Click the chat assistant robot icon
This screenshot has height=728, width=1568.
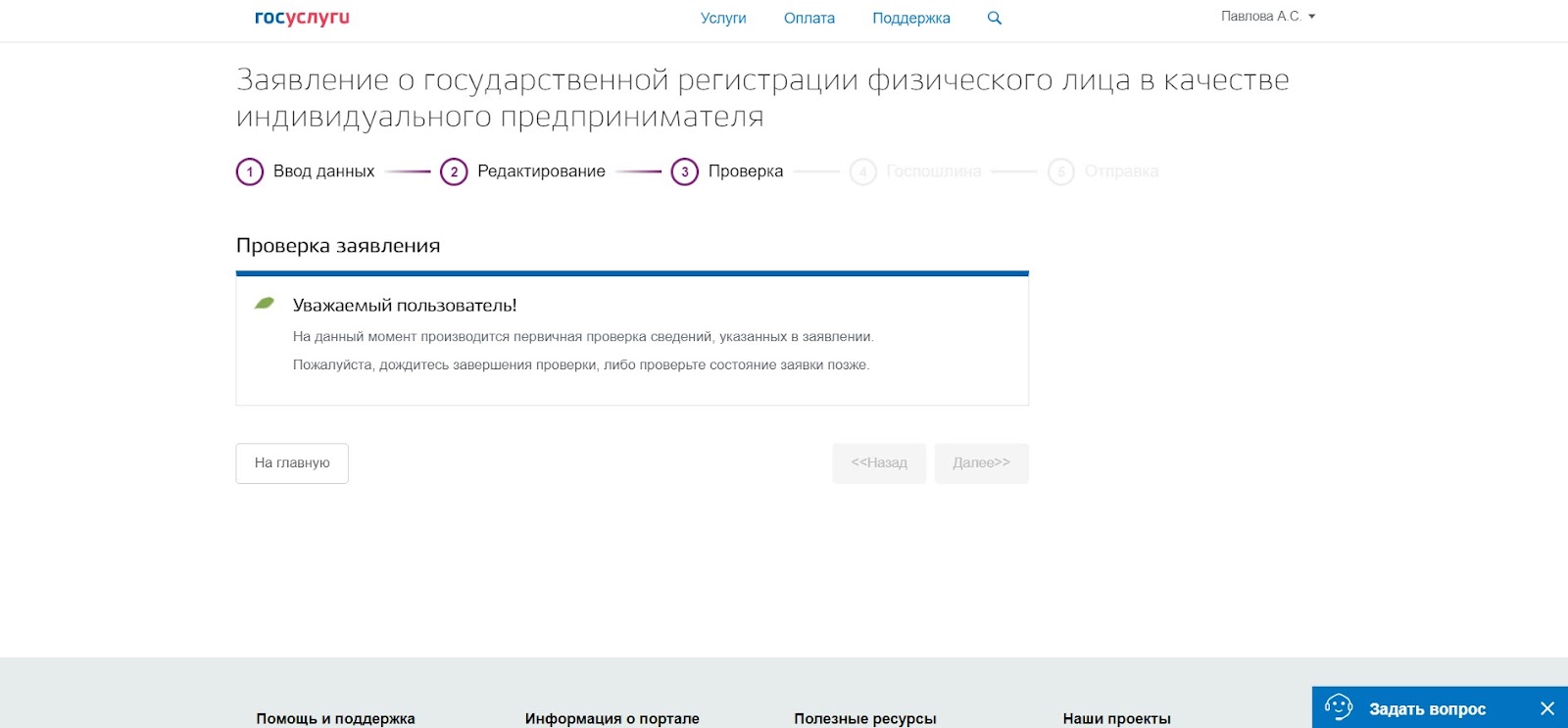[x=1339, y=707]
